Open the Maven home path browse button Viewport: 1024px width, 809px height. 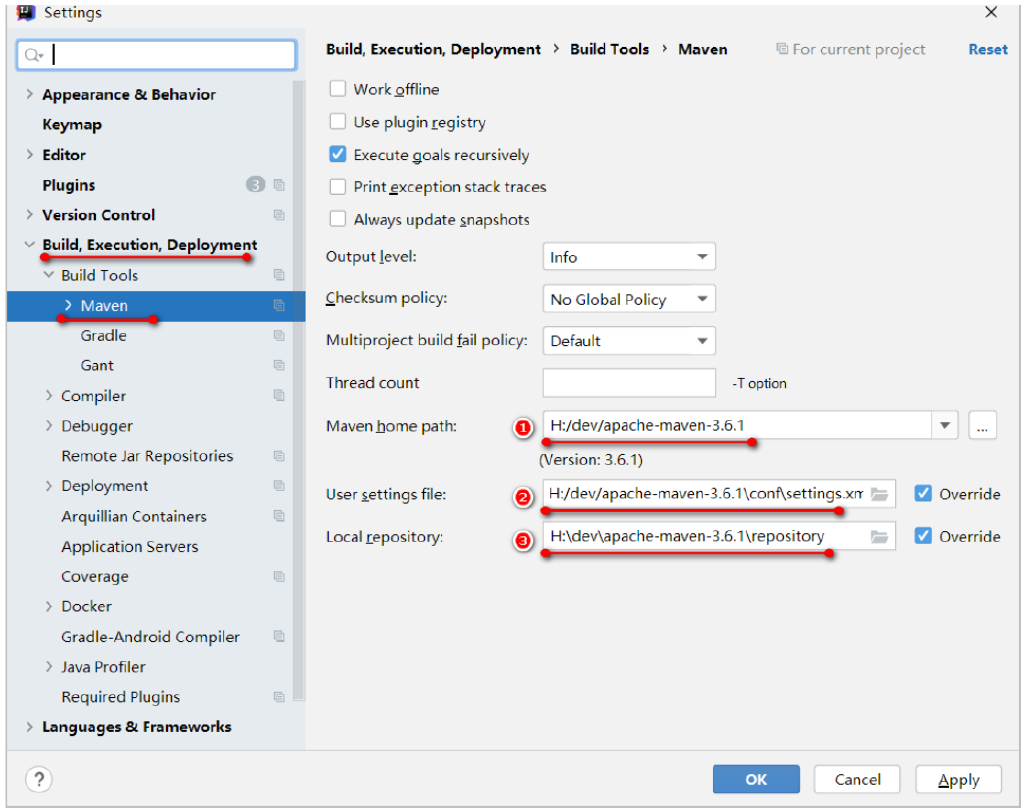[982, 426]
